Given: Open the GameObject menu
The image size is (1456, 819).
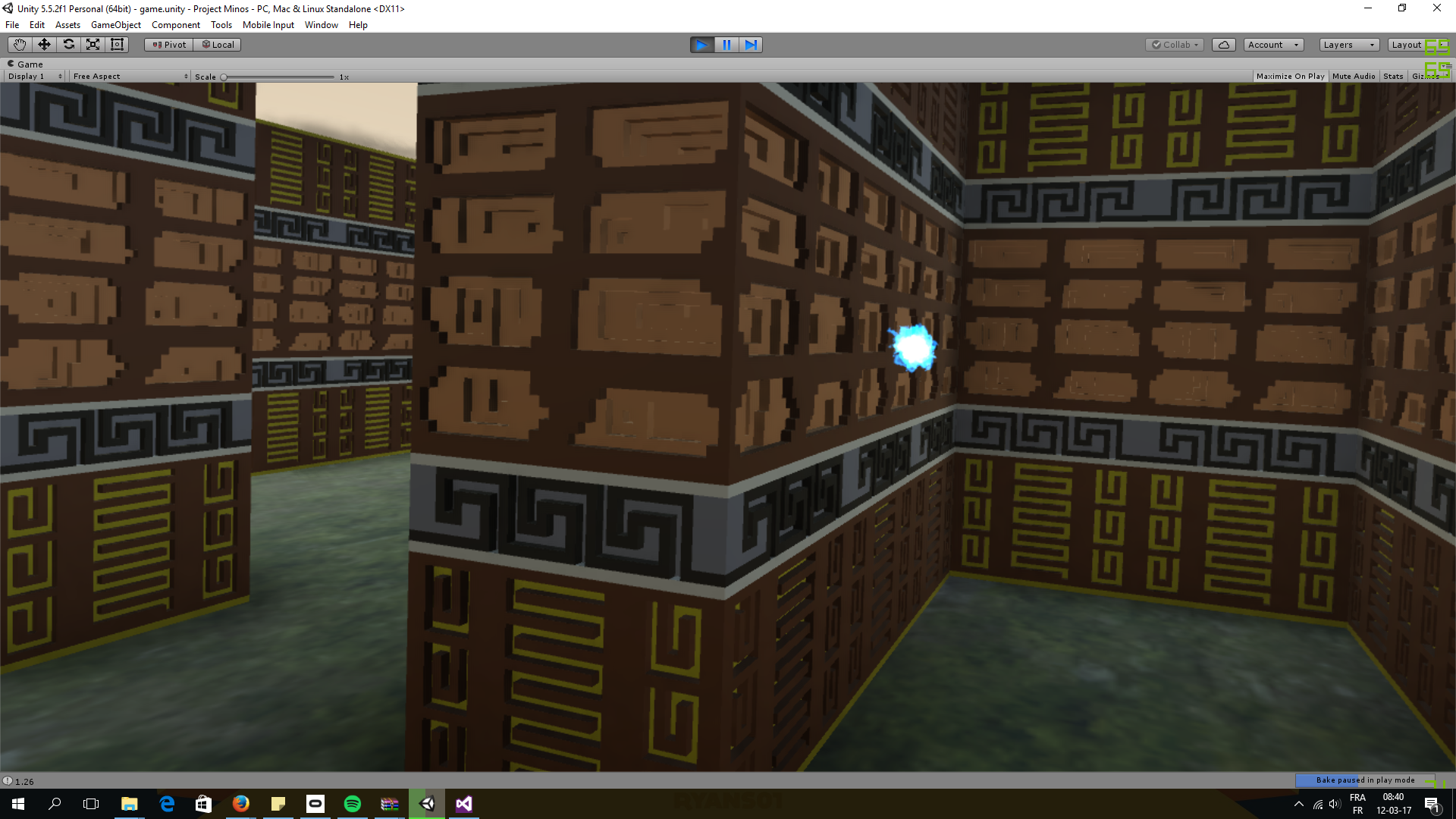Looking at the screenshot, I should coord(115,25).
